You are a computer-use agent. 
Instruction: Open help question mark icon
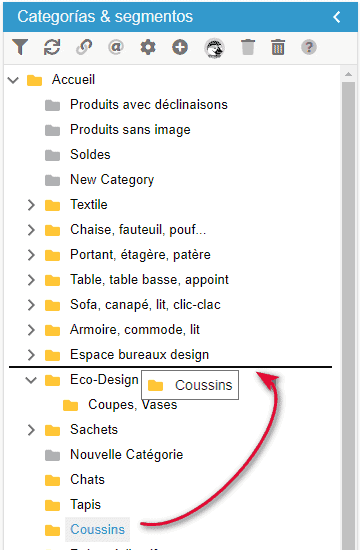tap(309, 47)
